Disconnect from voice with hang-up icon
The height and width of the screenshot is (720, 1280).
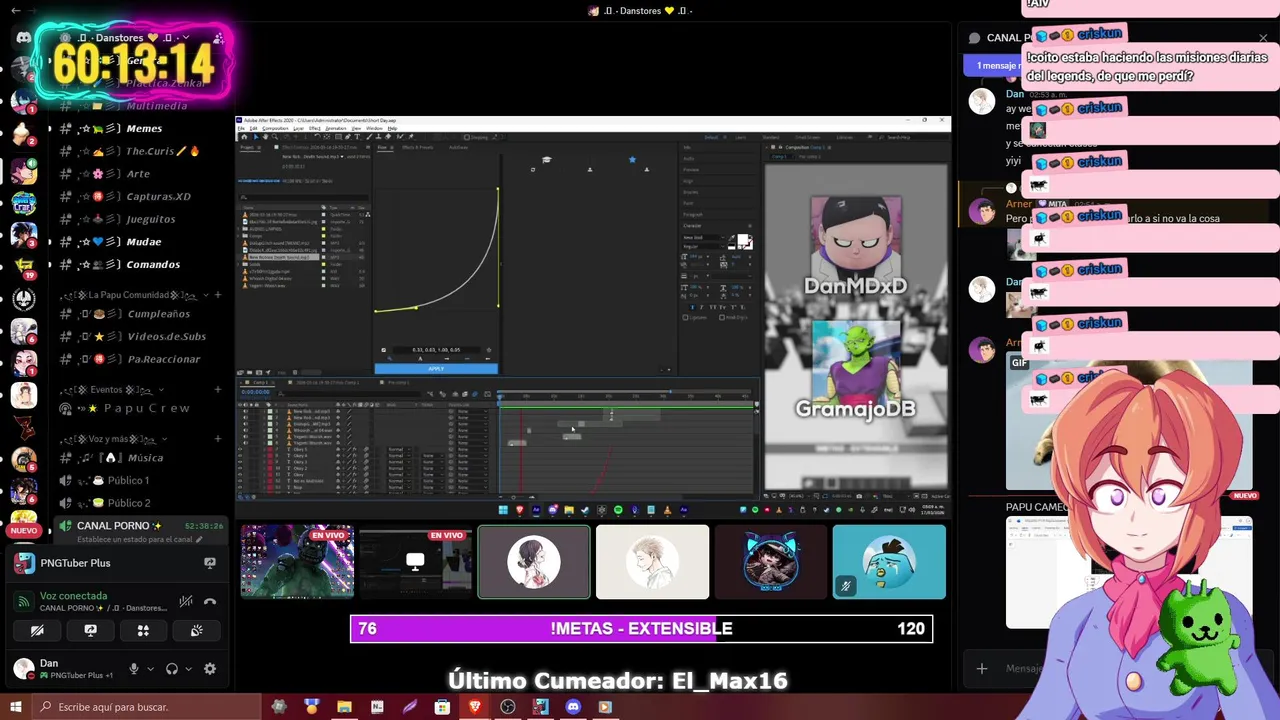click(x=210, y=601)
